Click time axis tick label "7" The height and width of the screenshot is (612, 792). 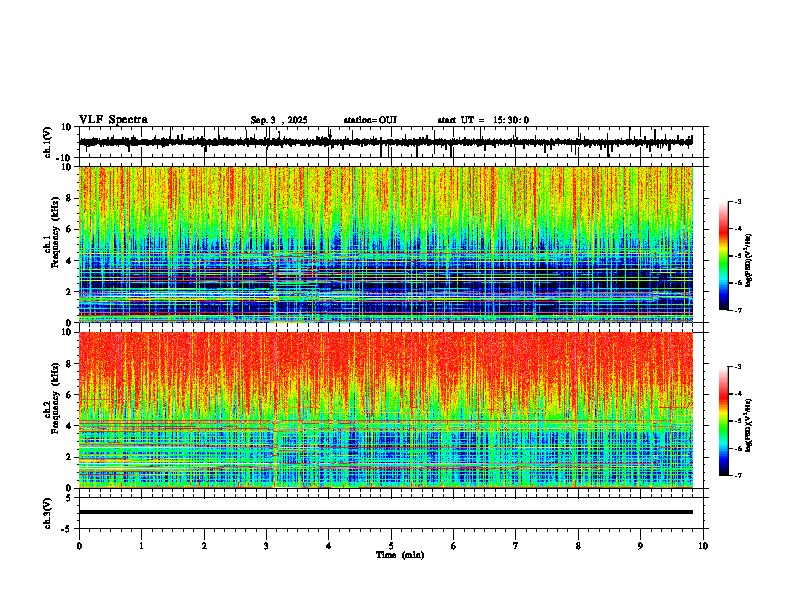pyautogui.click(x=516, y=546)
